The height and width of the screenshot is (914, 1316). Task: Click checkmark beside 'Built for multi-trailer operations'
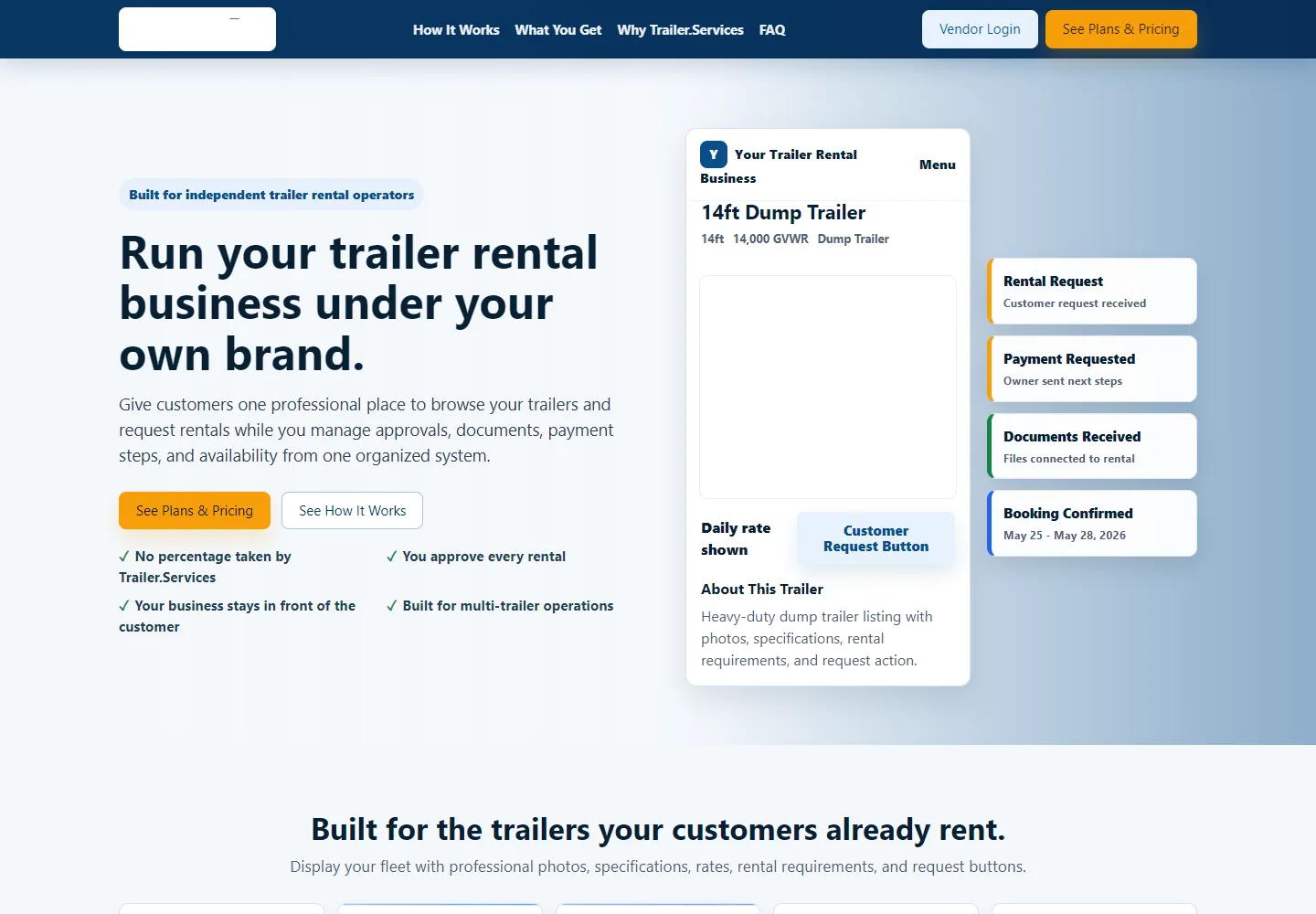(391, 605)
